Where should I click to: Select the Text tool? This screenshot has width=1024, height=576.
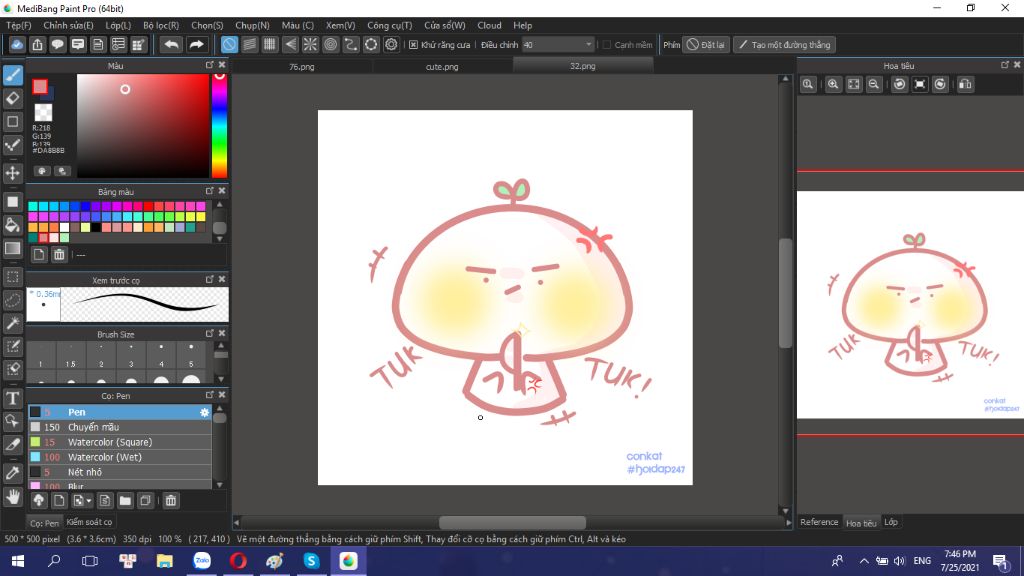coord(12,398)
